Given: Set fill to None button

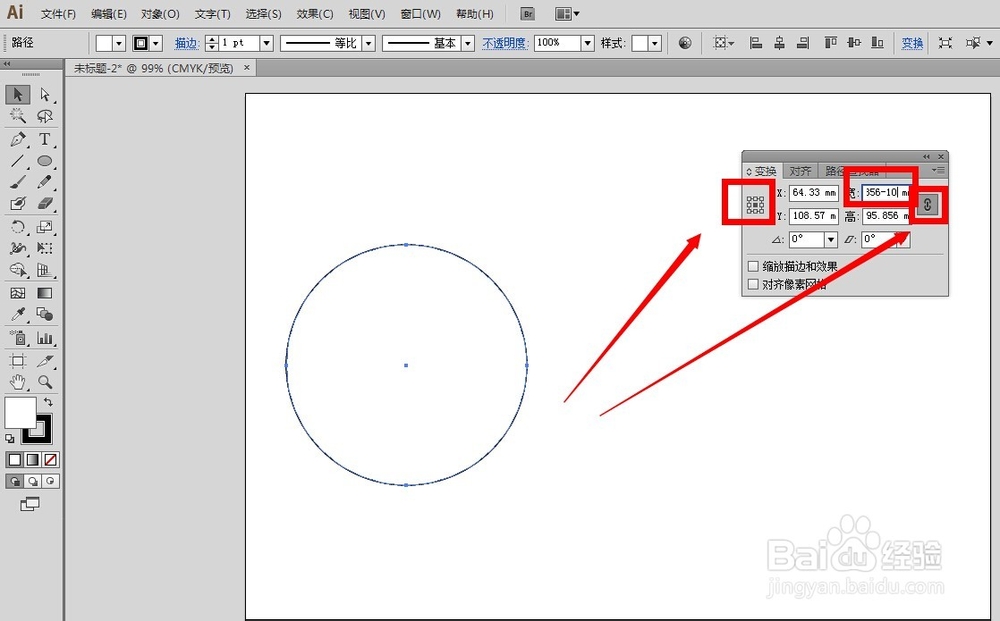Looking at the screenshot, I should [50, 460].
